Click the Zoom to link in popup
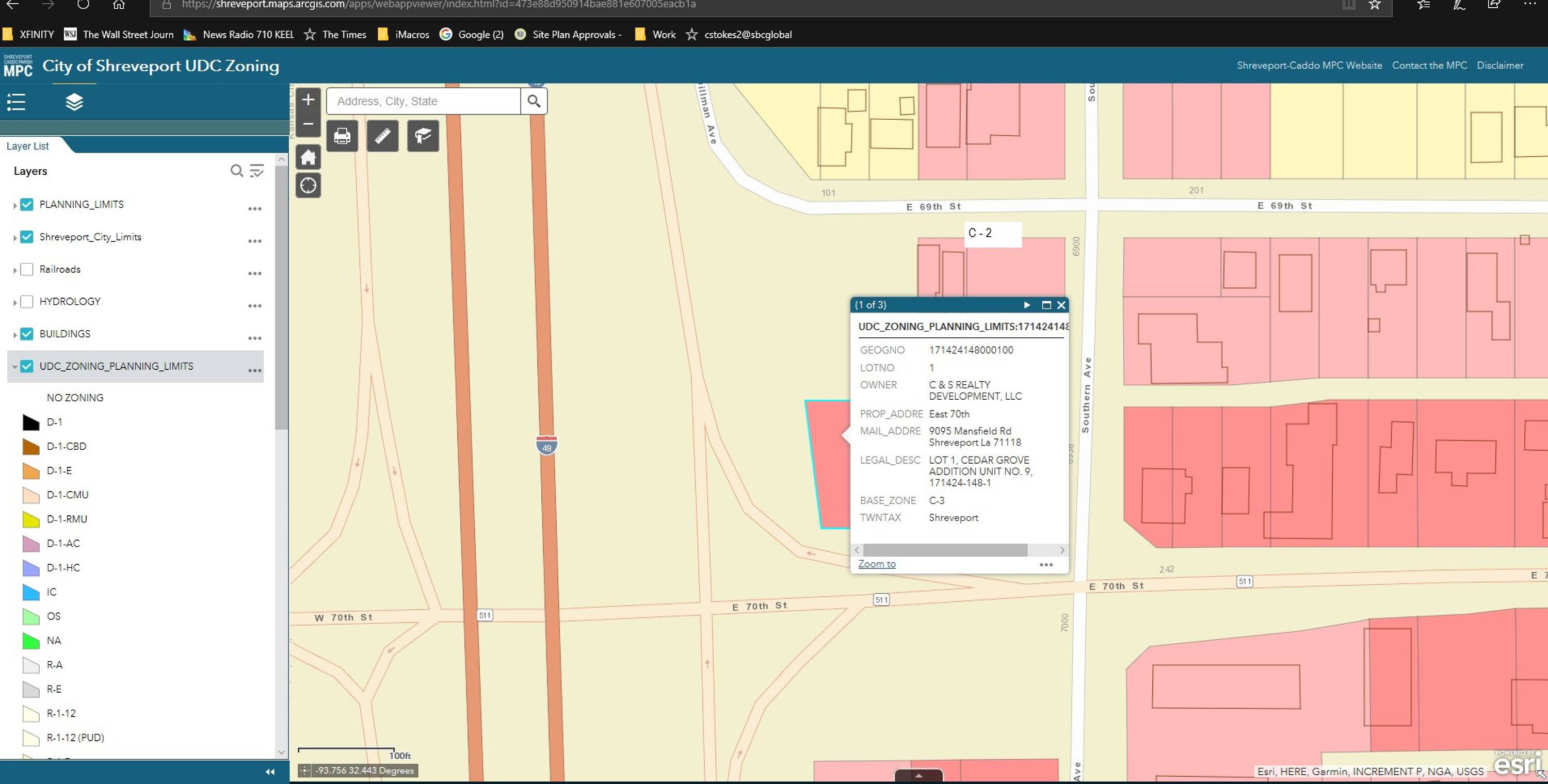This screenshot has height=784, width=1548. coord(876,564)
